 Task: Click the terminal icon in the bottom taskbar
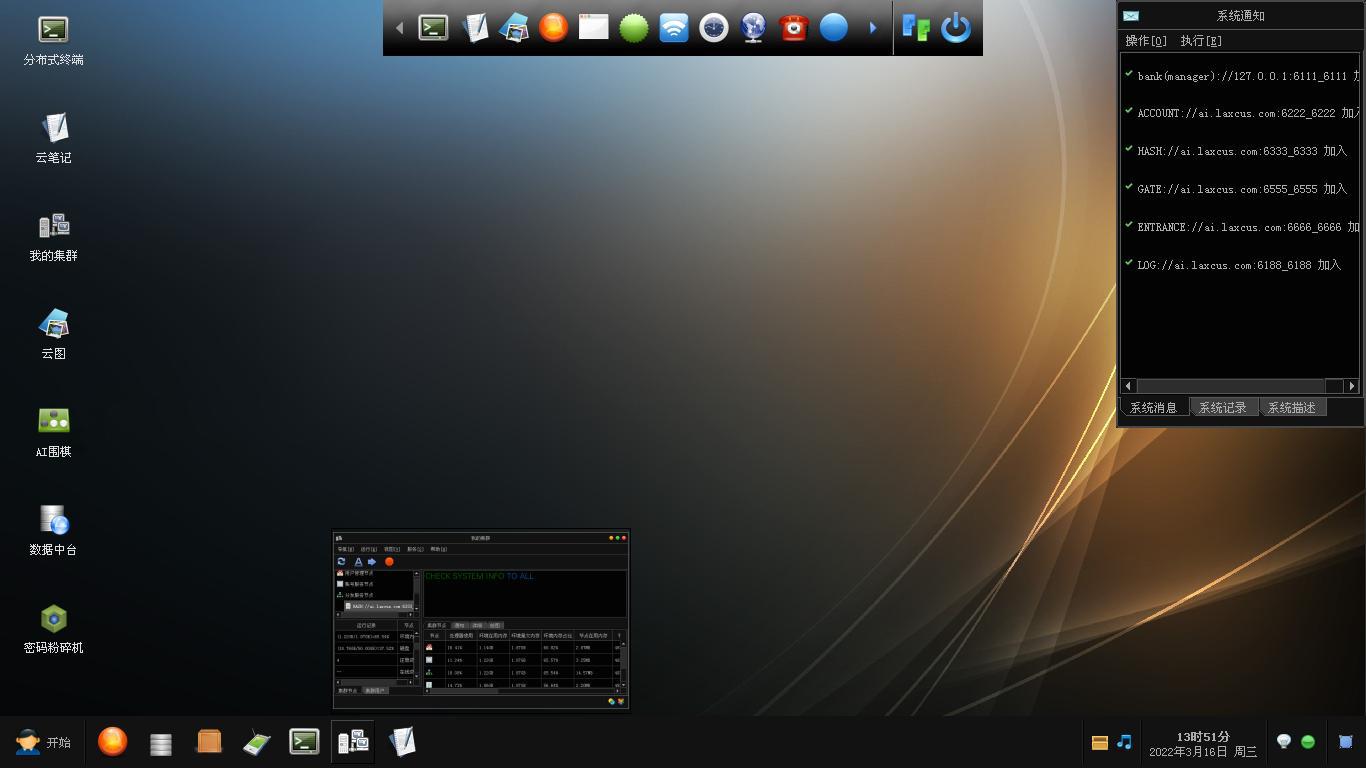[304, 742]
